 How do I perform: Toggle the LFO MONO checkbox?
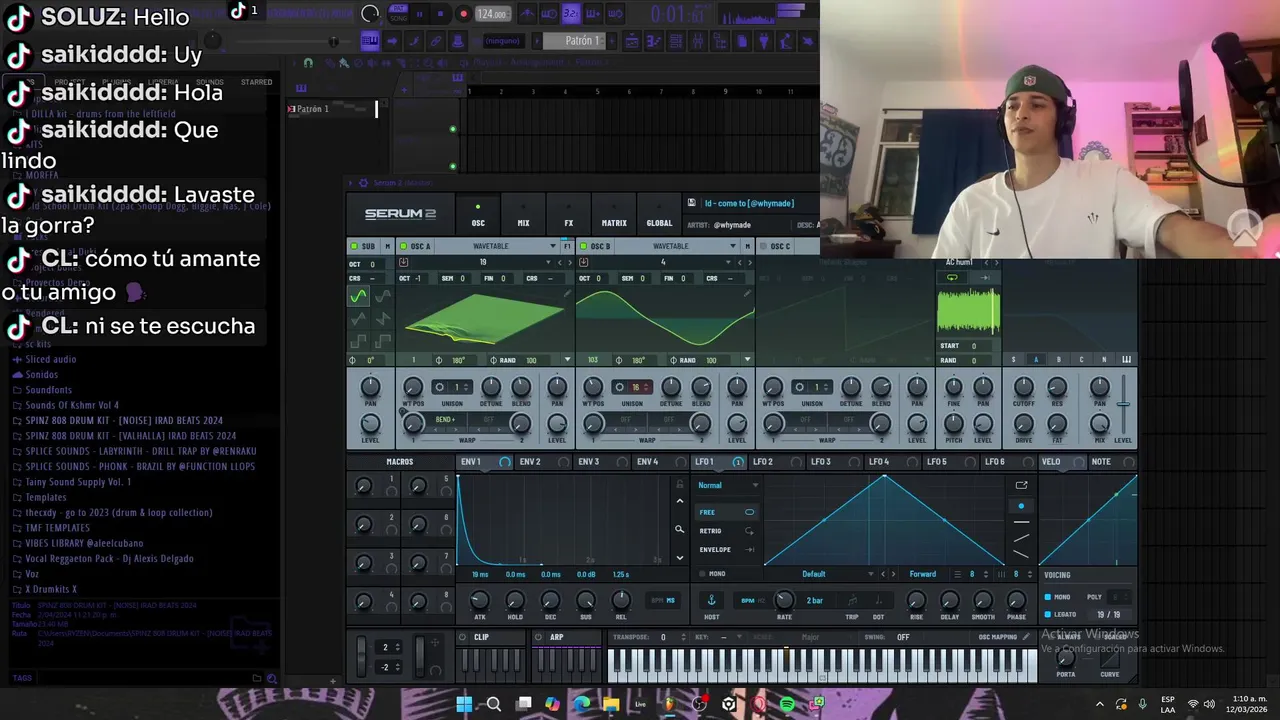702,574
